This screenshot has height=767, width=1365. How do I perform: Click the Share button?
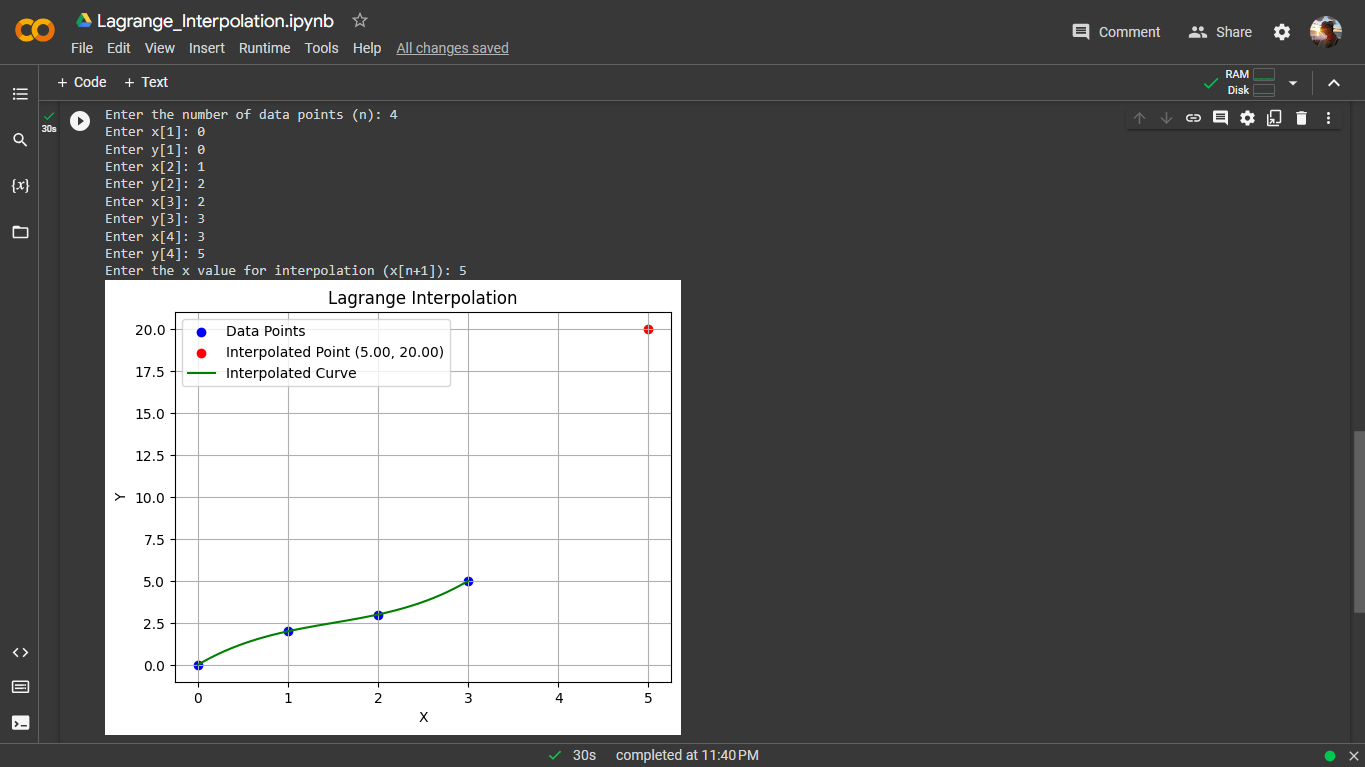click(x=1220, y=32)
